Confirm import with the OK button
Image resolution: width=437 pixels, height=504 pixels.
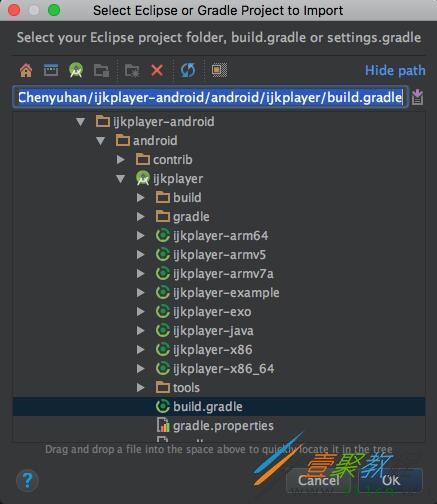[x=391, y=480]
